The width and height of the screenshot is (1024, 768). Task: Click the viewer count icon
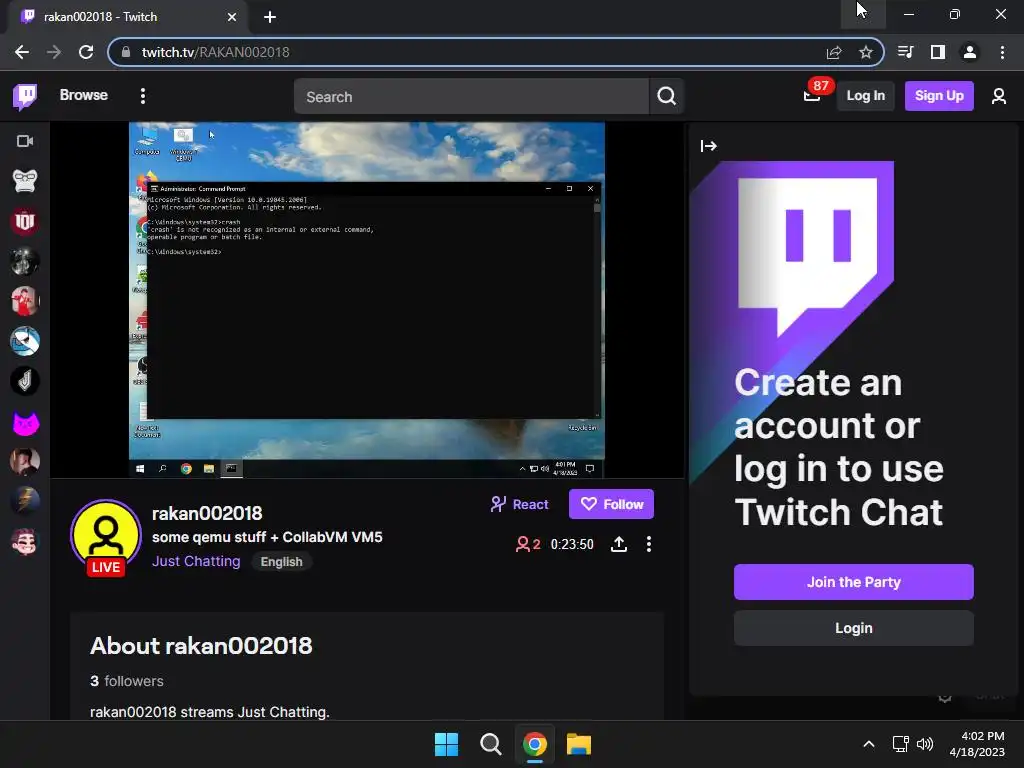(x=522, y=544)
